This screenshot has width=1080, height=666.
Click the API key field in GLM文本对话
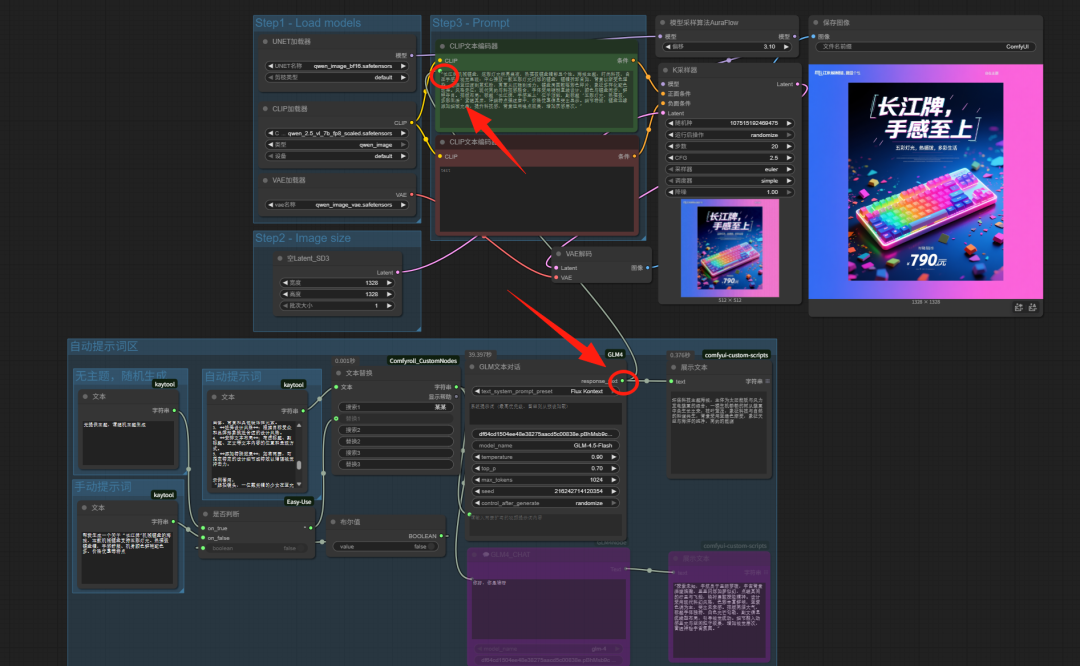click(546, 435)
